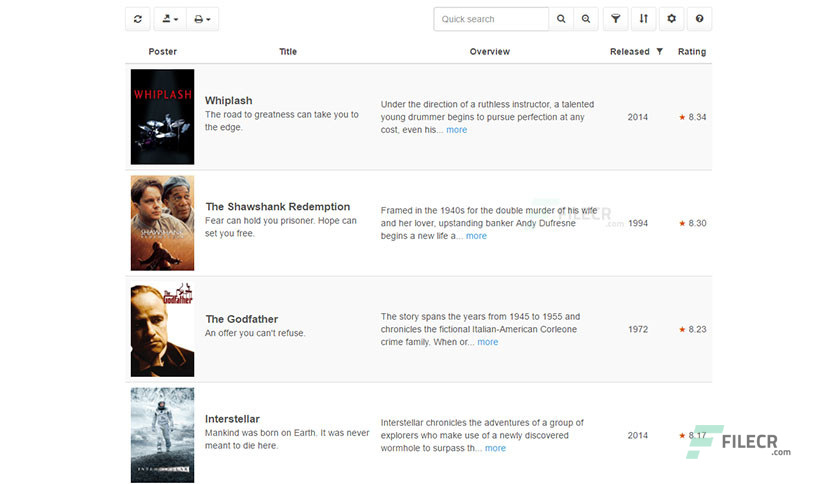Click Interstellar release year 2014
Viewport: 836px width, 484px height.
(638, 435)
